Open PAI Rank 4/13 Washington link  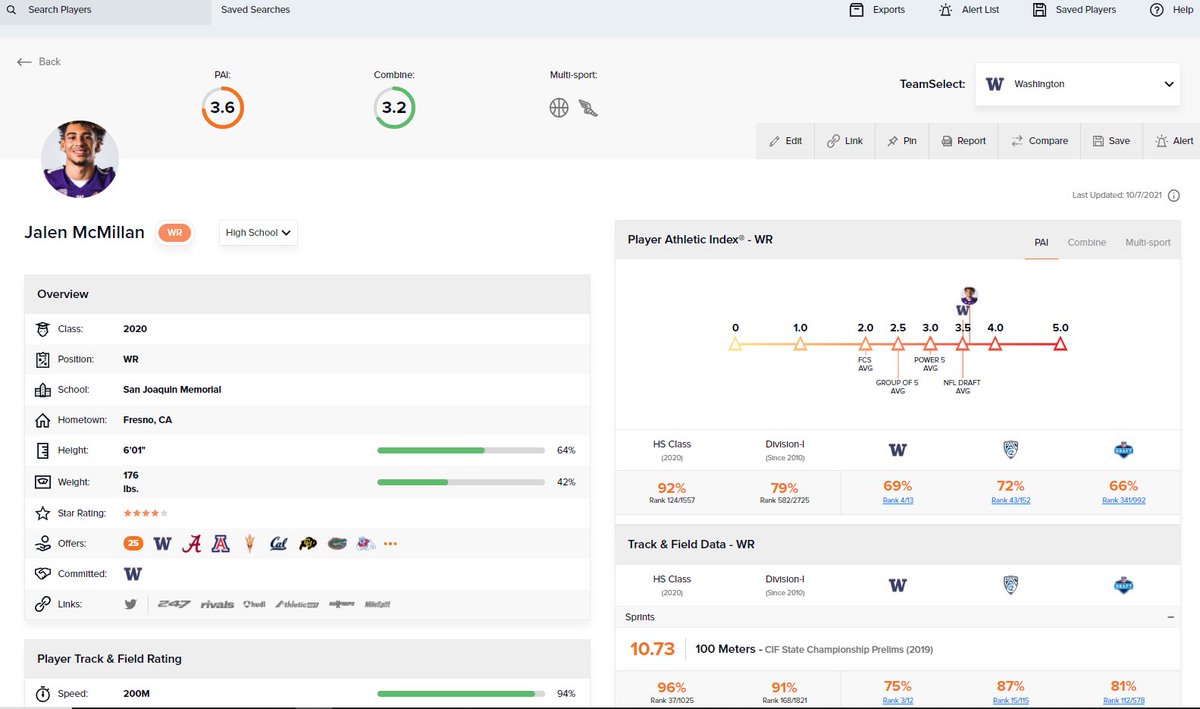pos(897,500)
